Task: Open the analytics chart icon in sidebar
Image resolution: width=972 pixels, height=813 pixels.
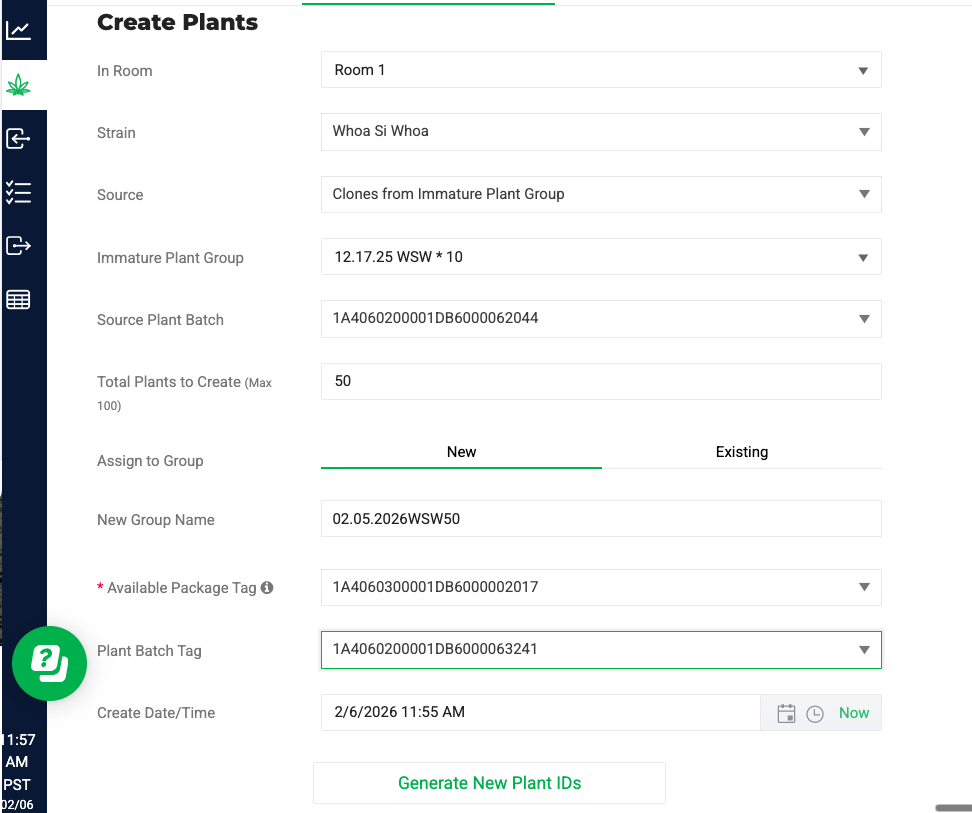Action: point(22,30)
